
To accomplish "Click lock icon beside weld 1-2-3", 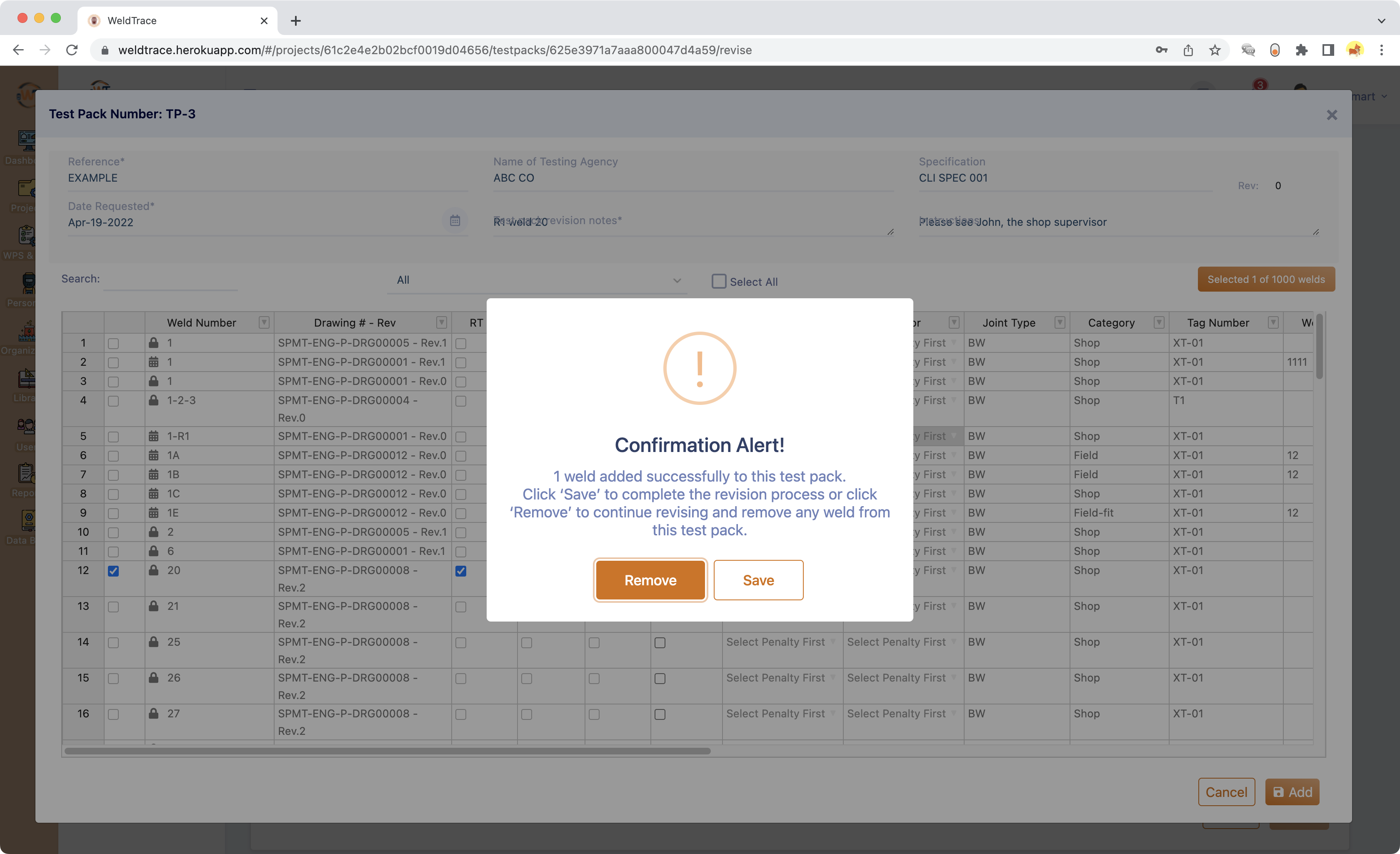I will [x=153, y=400].
